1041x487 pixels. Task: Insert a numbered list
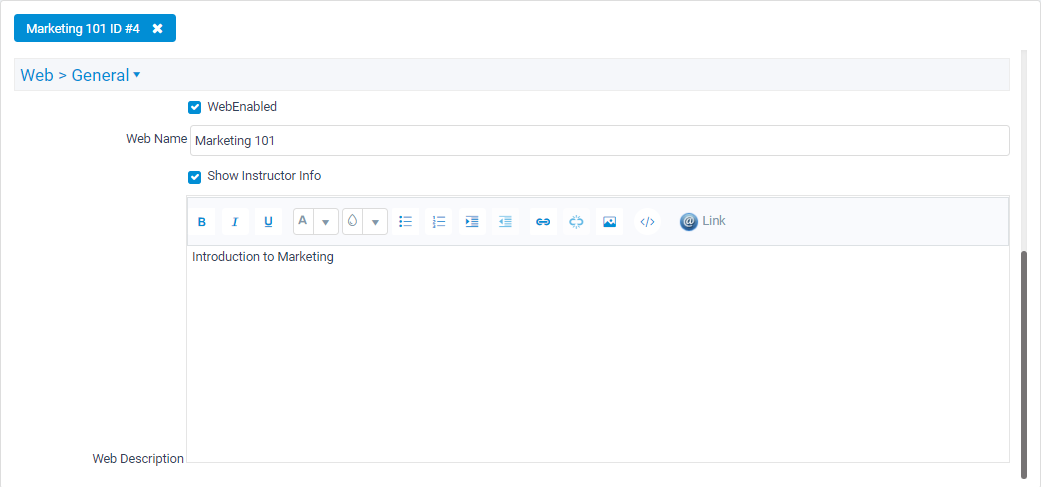pos(439,222)
